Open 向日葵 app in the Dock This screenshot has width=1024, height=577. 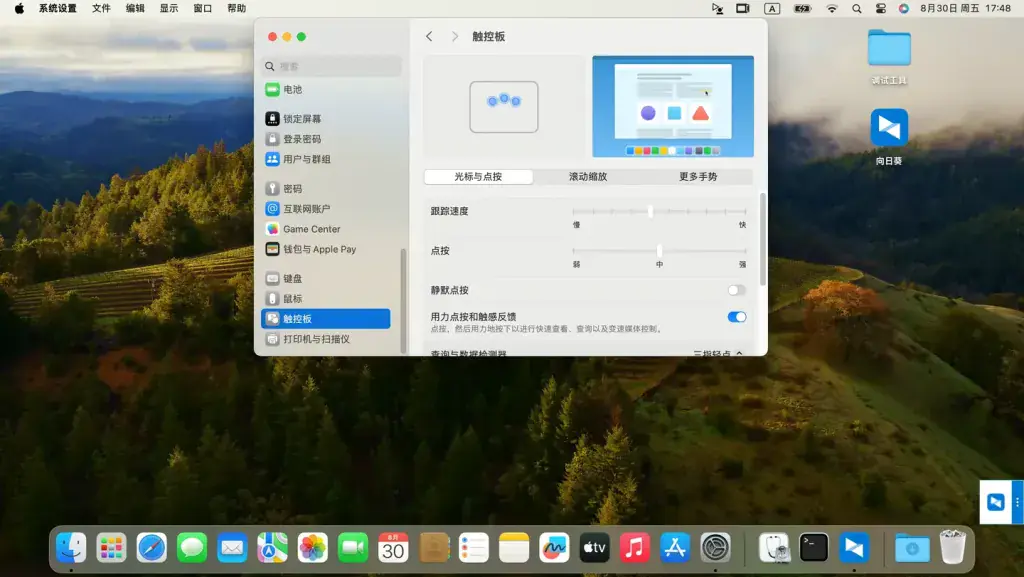pyautogui.click(x=854, y=547)
